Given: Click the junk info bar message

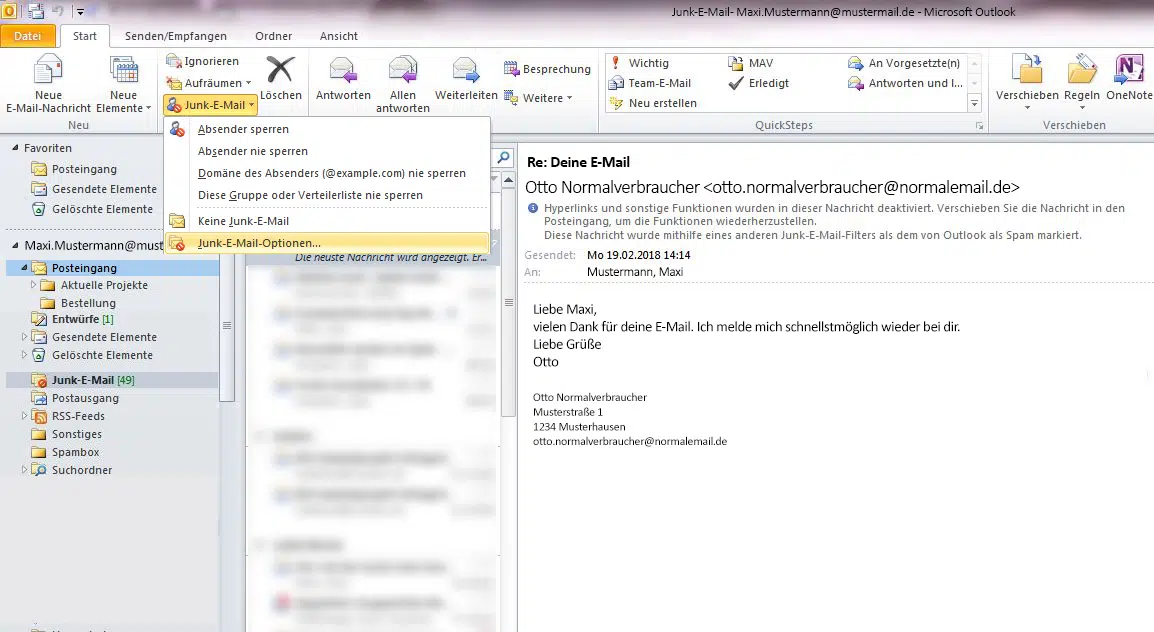Looking at the screenshot, I should (826, 221).
